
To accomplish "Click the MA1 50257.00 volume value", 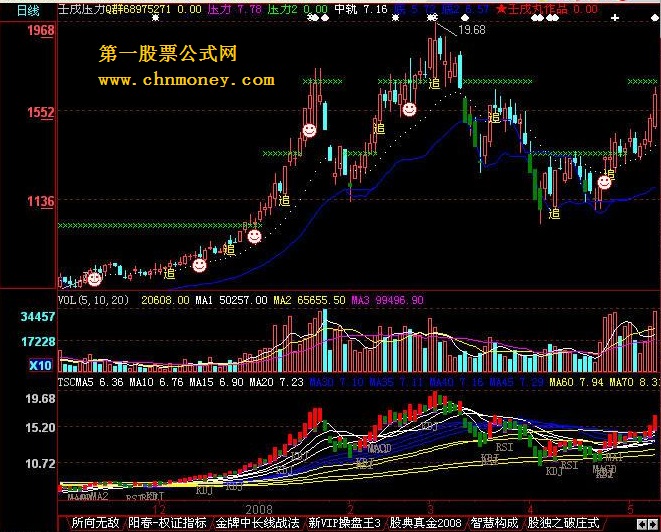I will [x=231, y=300].
